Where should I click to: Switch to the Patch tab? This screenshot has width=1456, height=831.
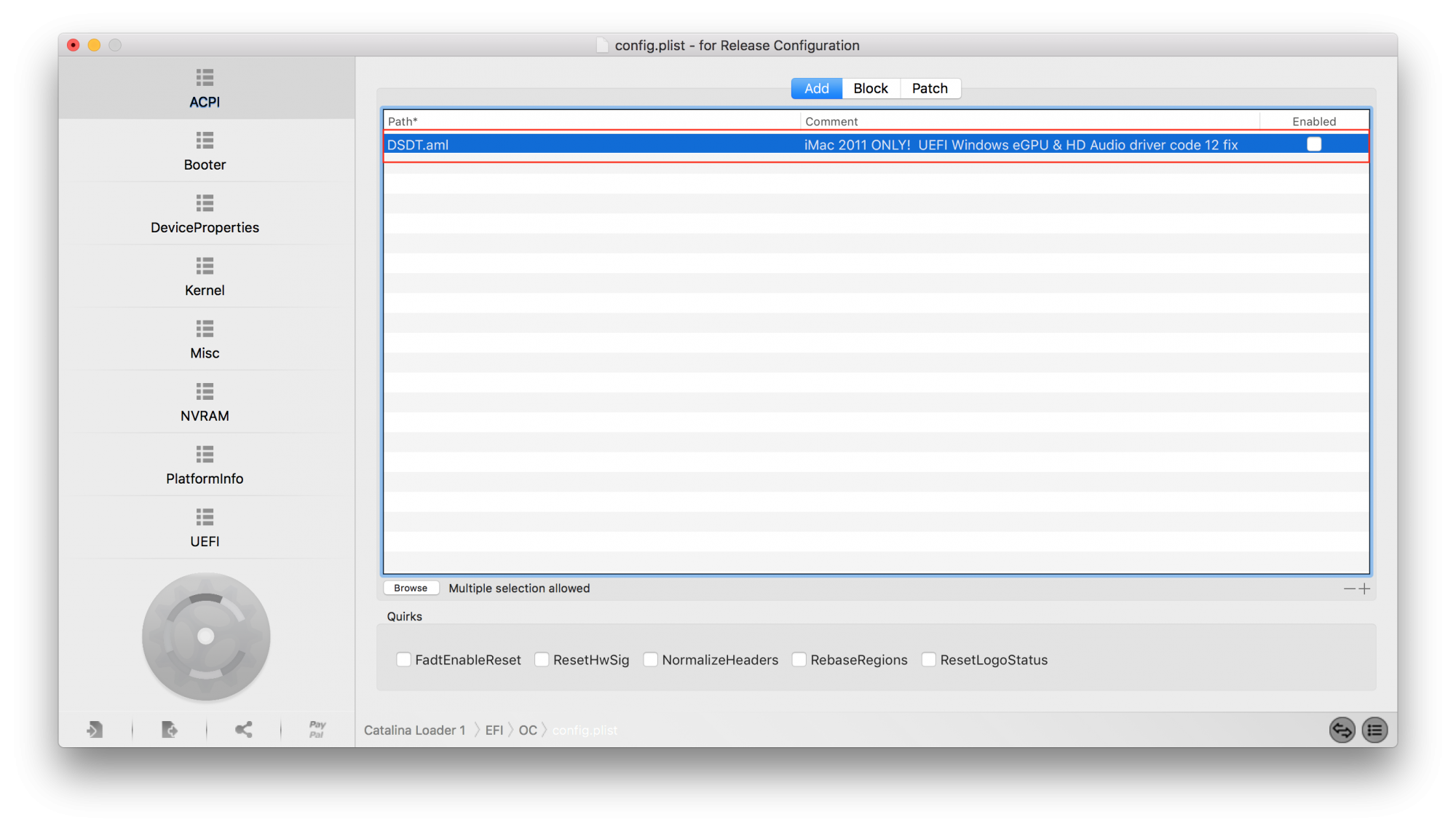pyautogui.click(x=930, y=88)
